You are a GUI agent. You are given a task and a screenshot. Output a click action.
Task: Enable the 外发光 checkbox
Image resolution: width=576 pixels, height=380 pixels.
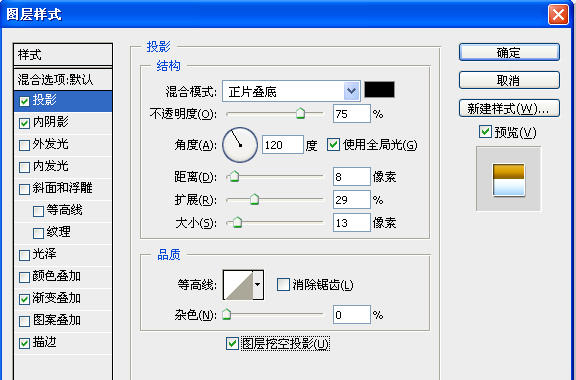pos(24,145)
